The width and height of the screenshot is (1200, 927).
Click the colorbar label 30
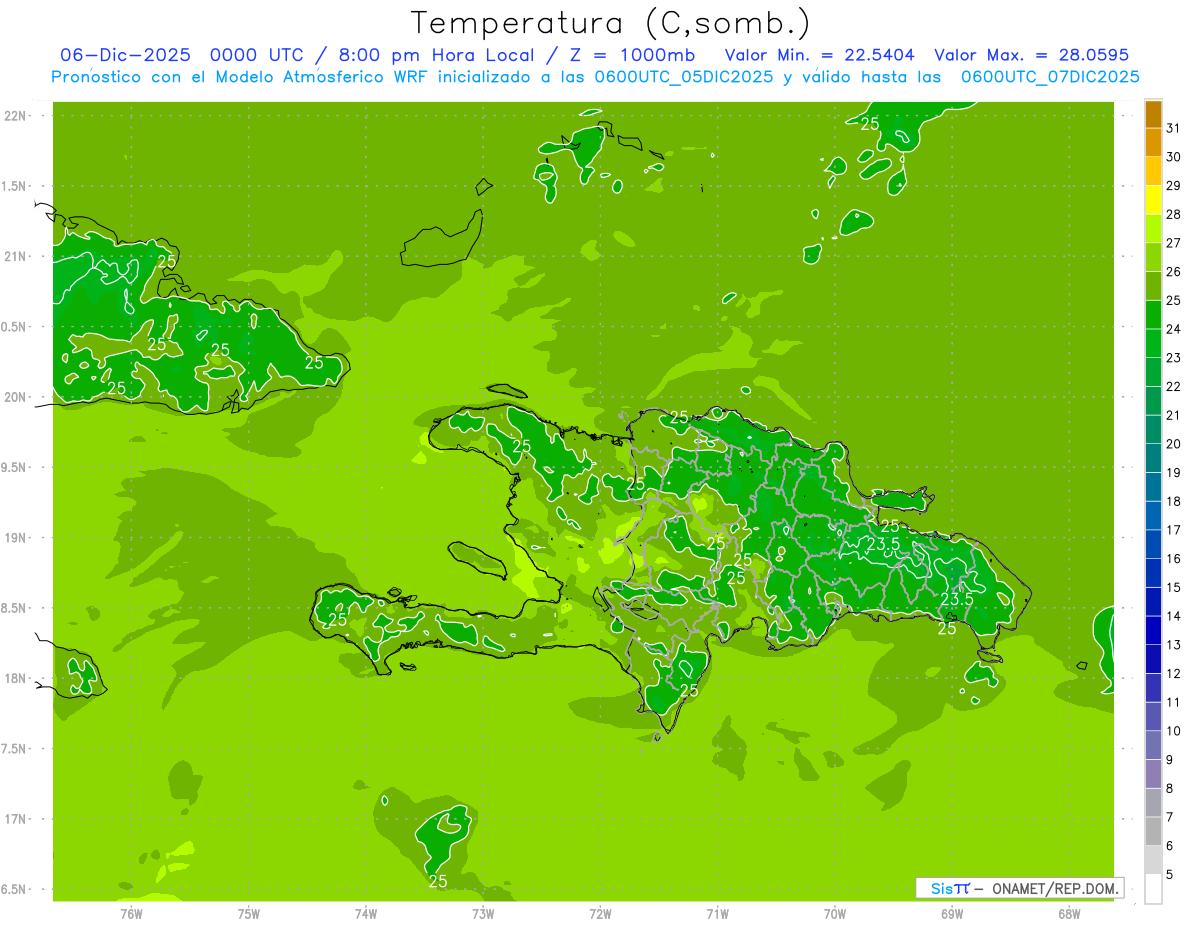pos(1173,157)
